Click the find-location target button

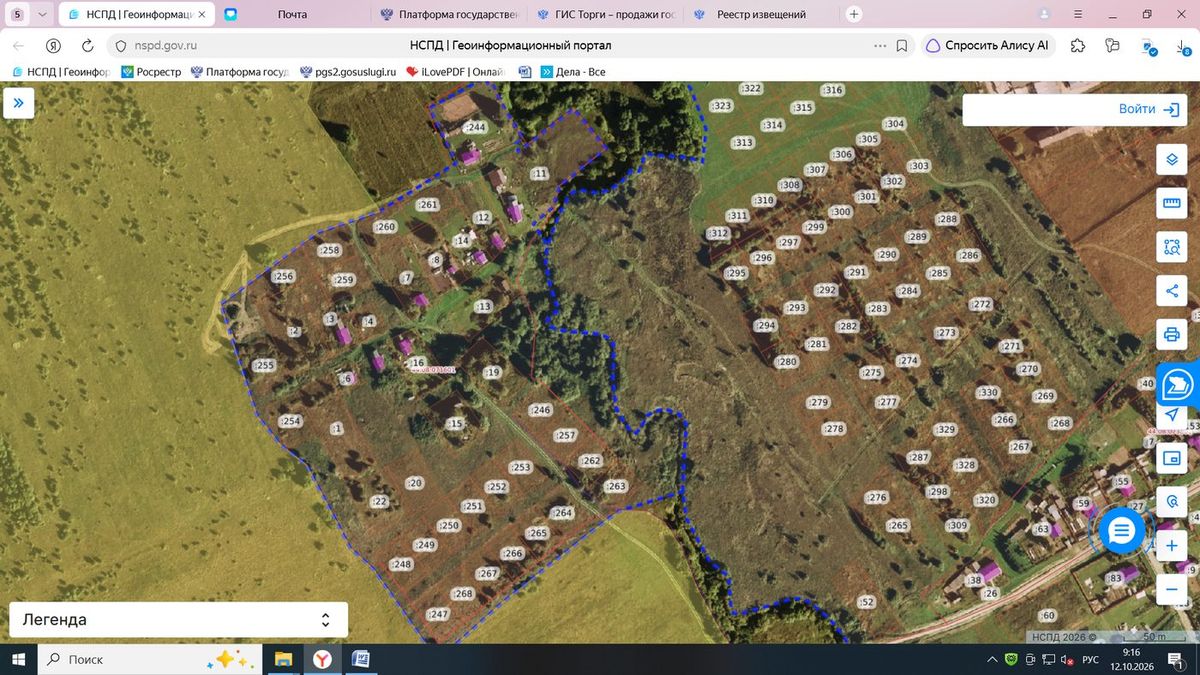tap(1171, 502)
